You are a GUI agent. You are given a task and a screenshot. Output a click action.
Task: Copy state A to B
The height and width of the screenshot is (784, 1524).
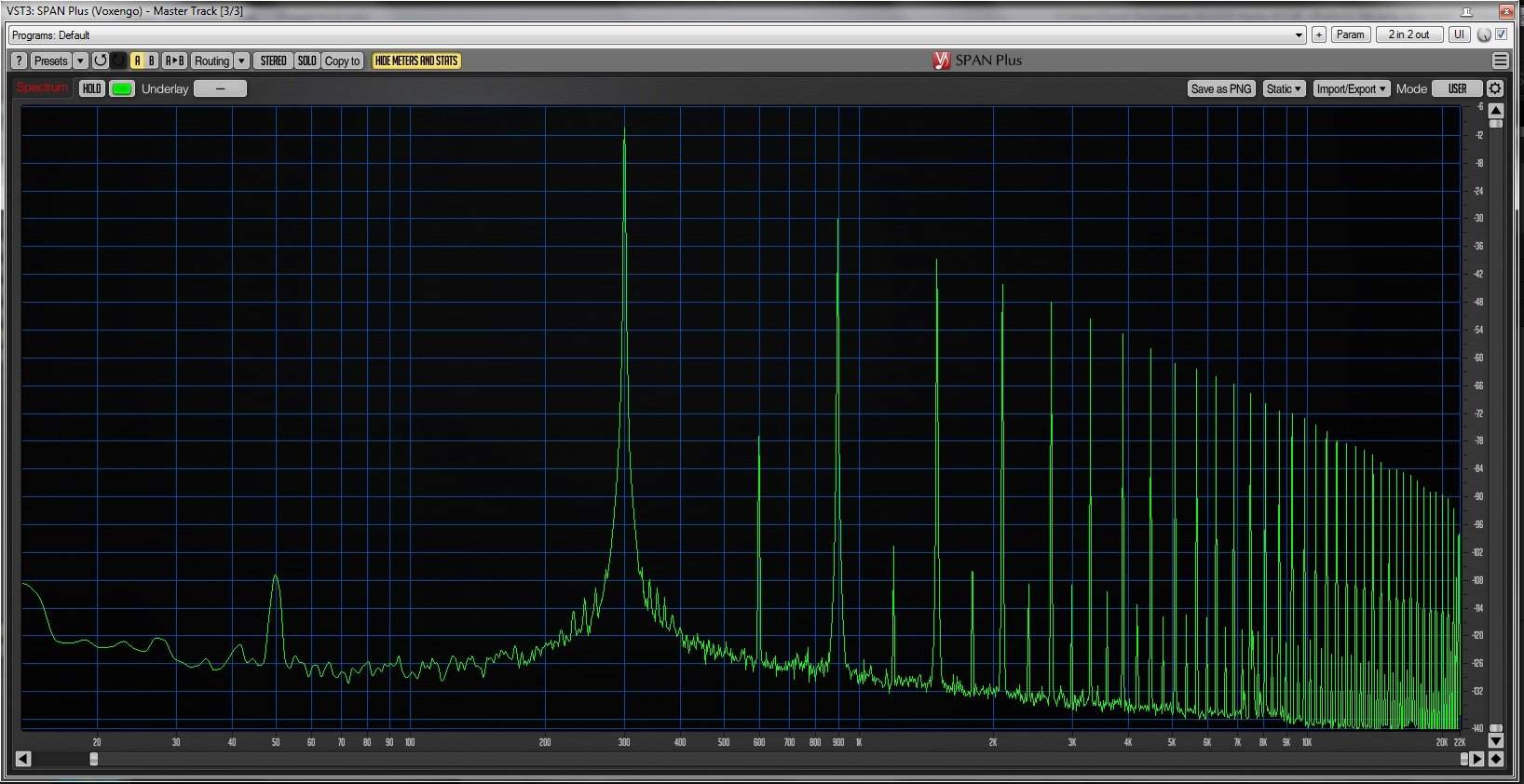click(174, 61)
